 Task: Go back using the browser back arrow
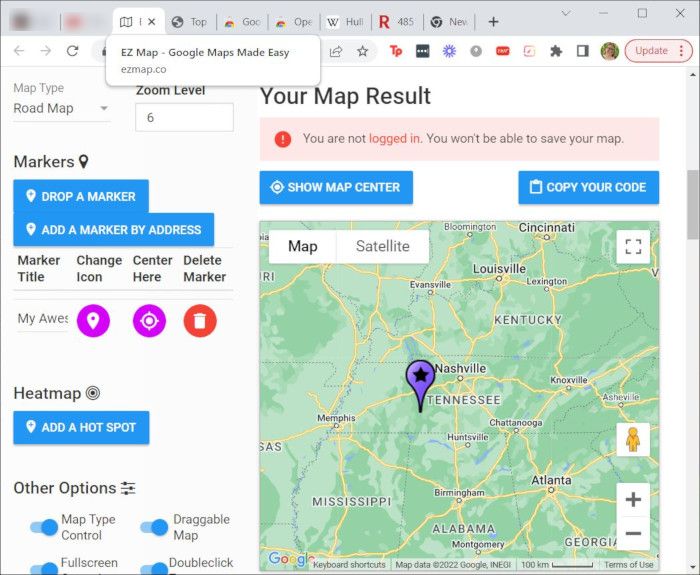pos(19,51)
